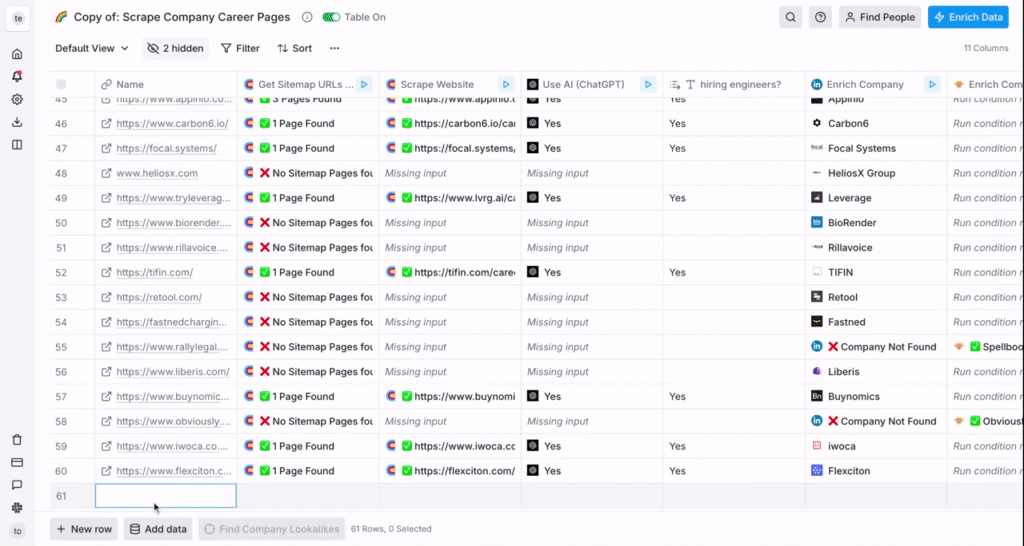Click the Enrich Data button
Viewport: 1024px width, 546px height.
pos(967,17)
